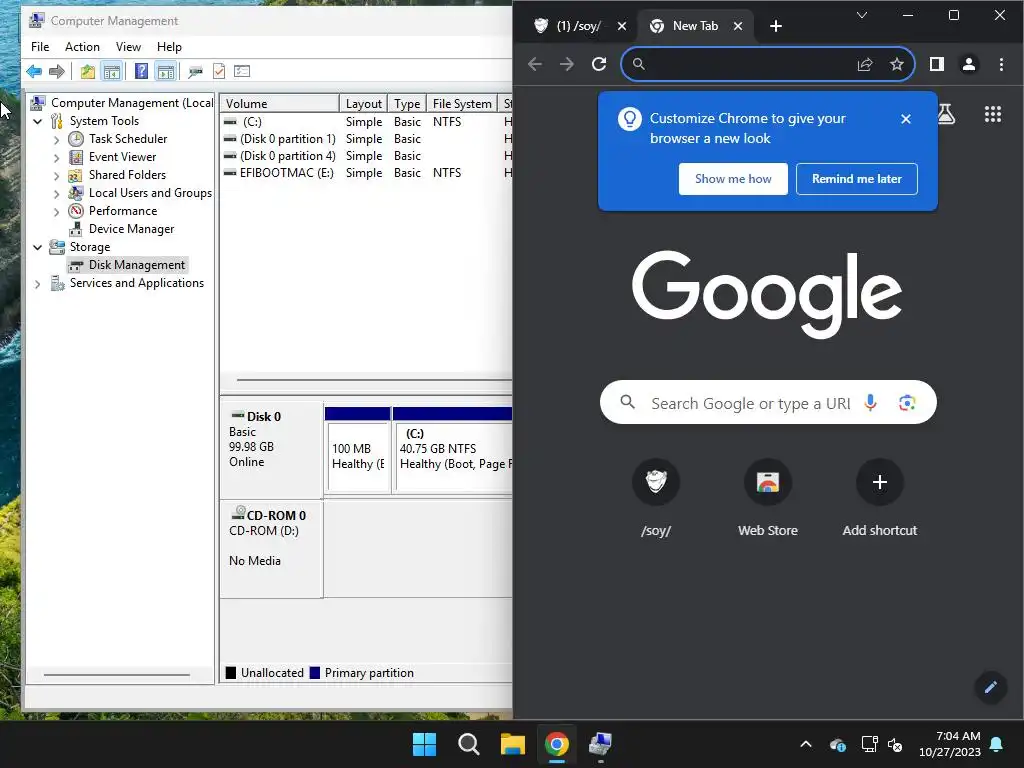Open the /soy/ shortcut tile
The height and width of the screenshot is (768, 1024).
click(656, 498)
